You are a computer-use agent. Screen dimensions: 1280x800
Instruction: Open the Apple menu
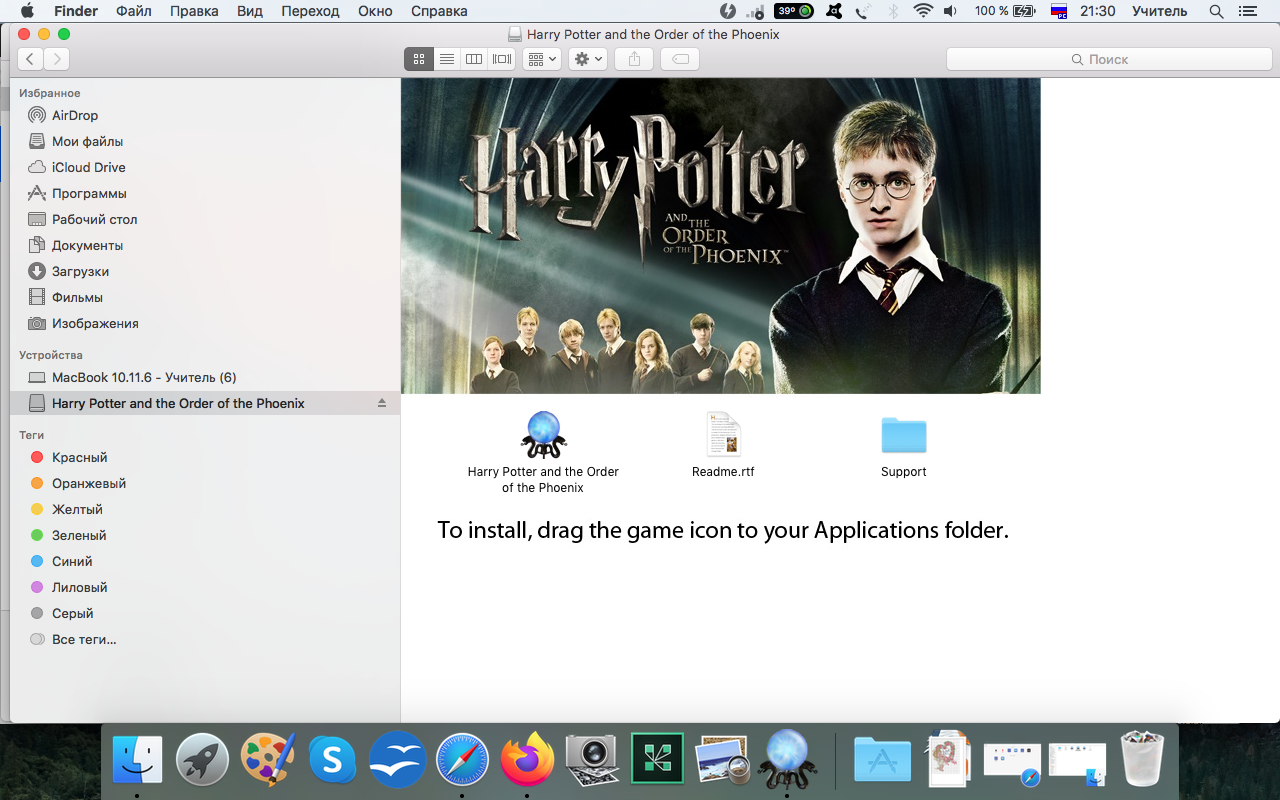[x=27, y=11]
